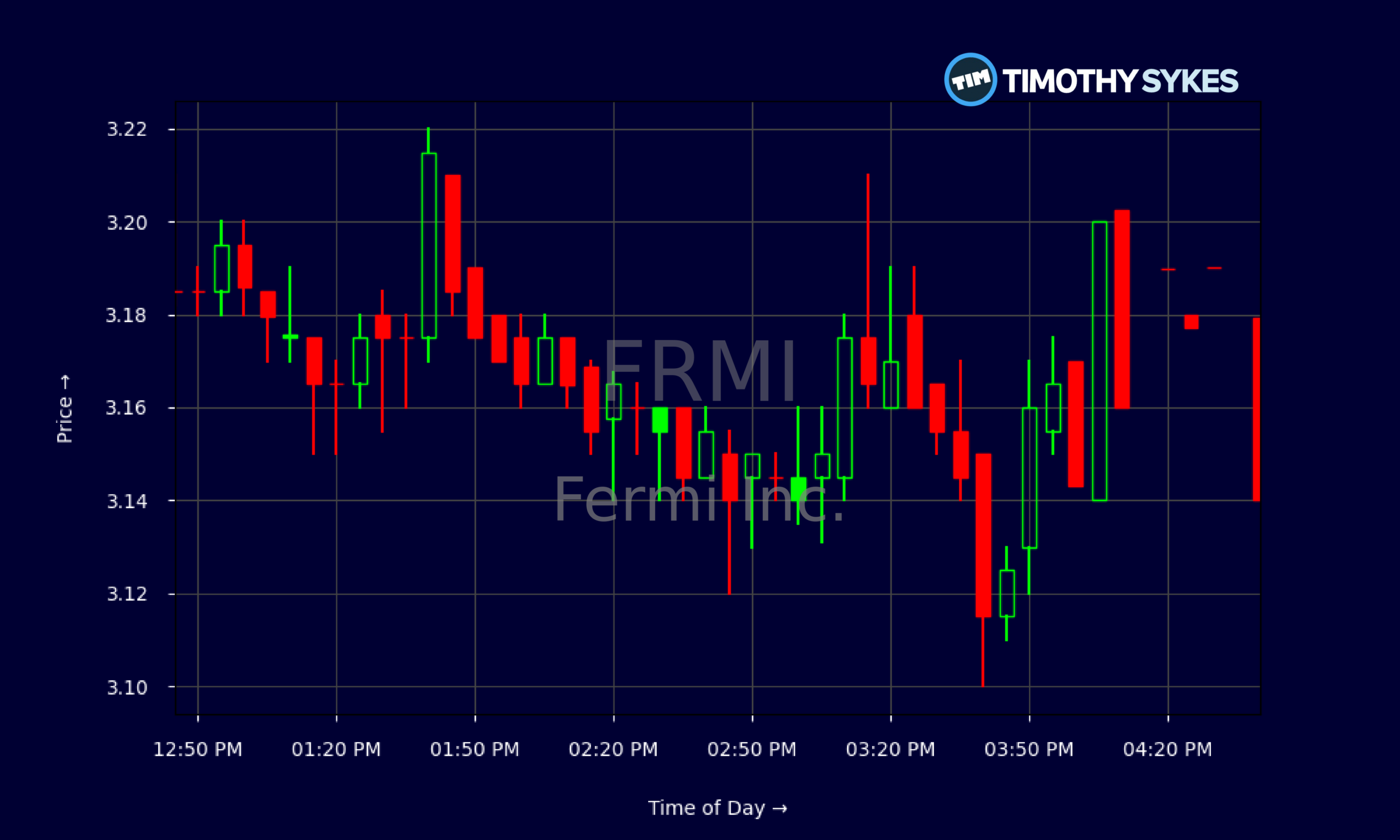Click the 03:20 PM time axis label
The height and width of the screenshot is (840, 1400).
891,749
